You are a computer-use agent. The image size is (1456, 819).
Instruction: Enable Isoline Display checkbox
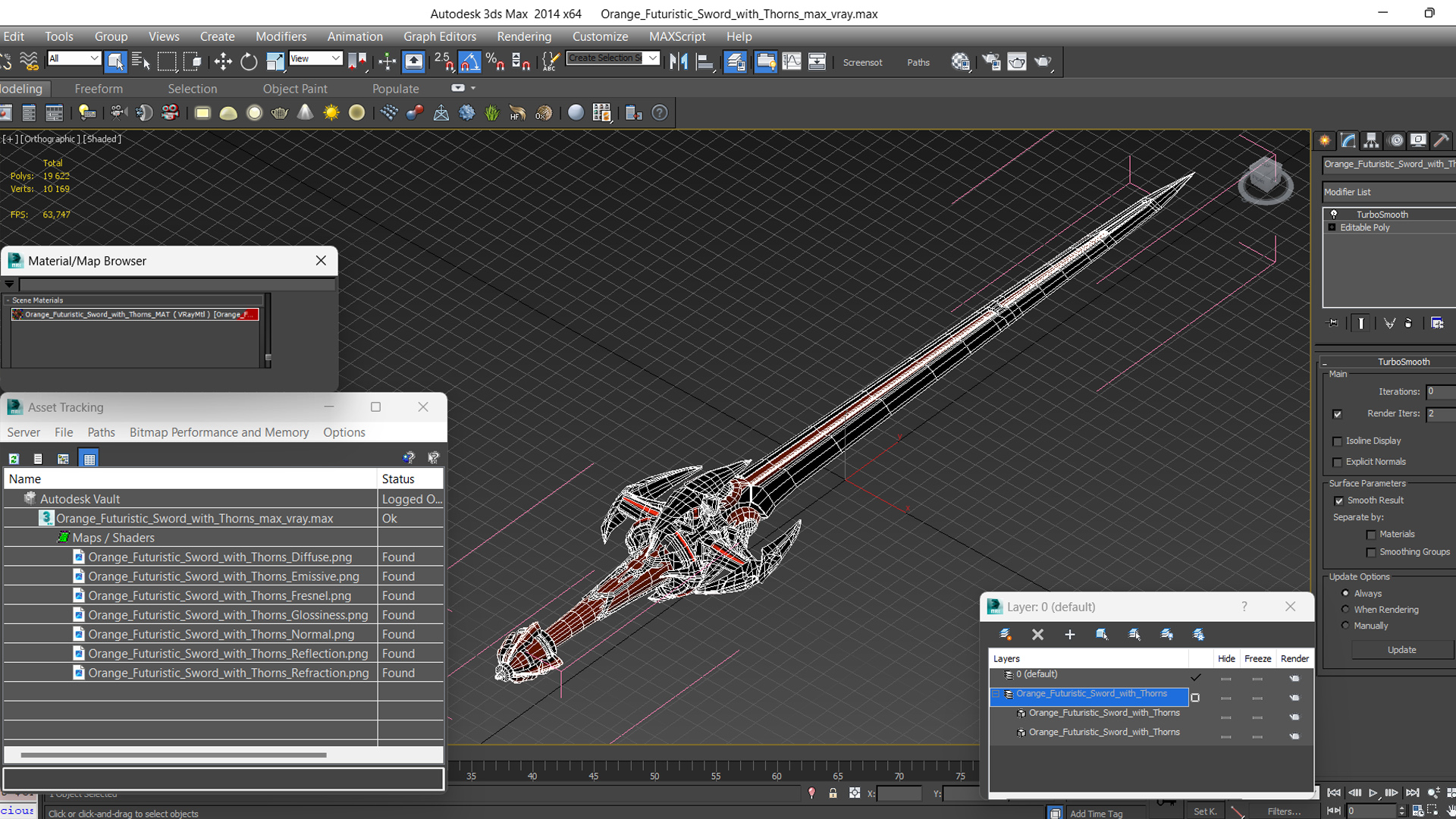[x=1338, y=441]
